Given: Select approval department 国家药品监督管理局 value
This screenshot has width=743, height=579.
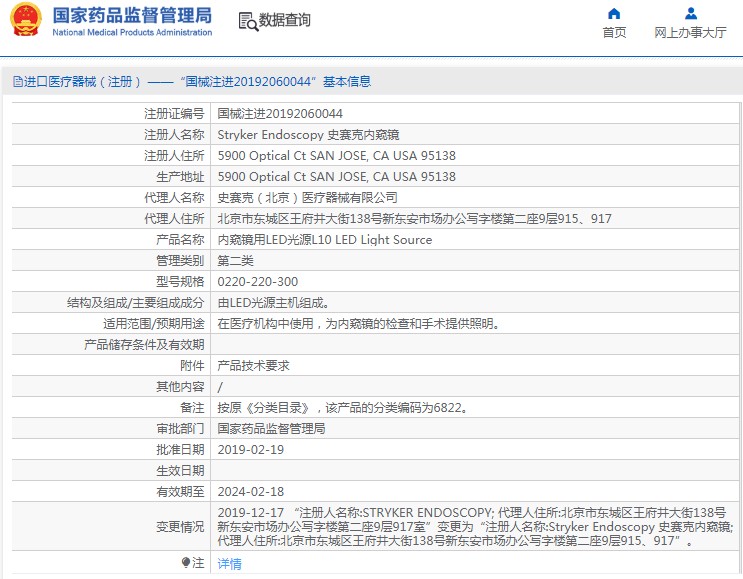Looking at the screenshot, I should coord(271,428).
